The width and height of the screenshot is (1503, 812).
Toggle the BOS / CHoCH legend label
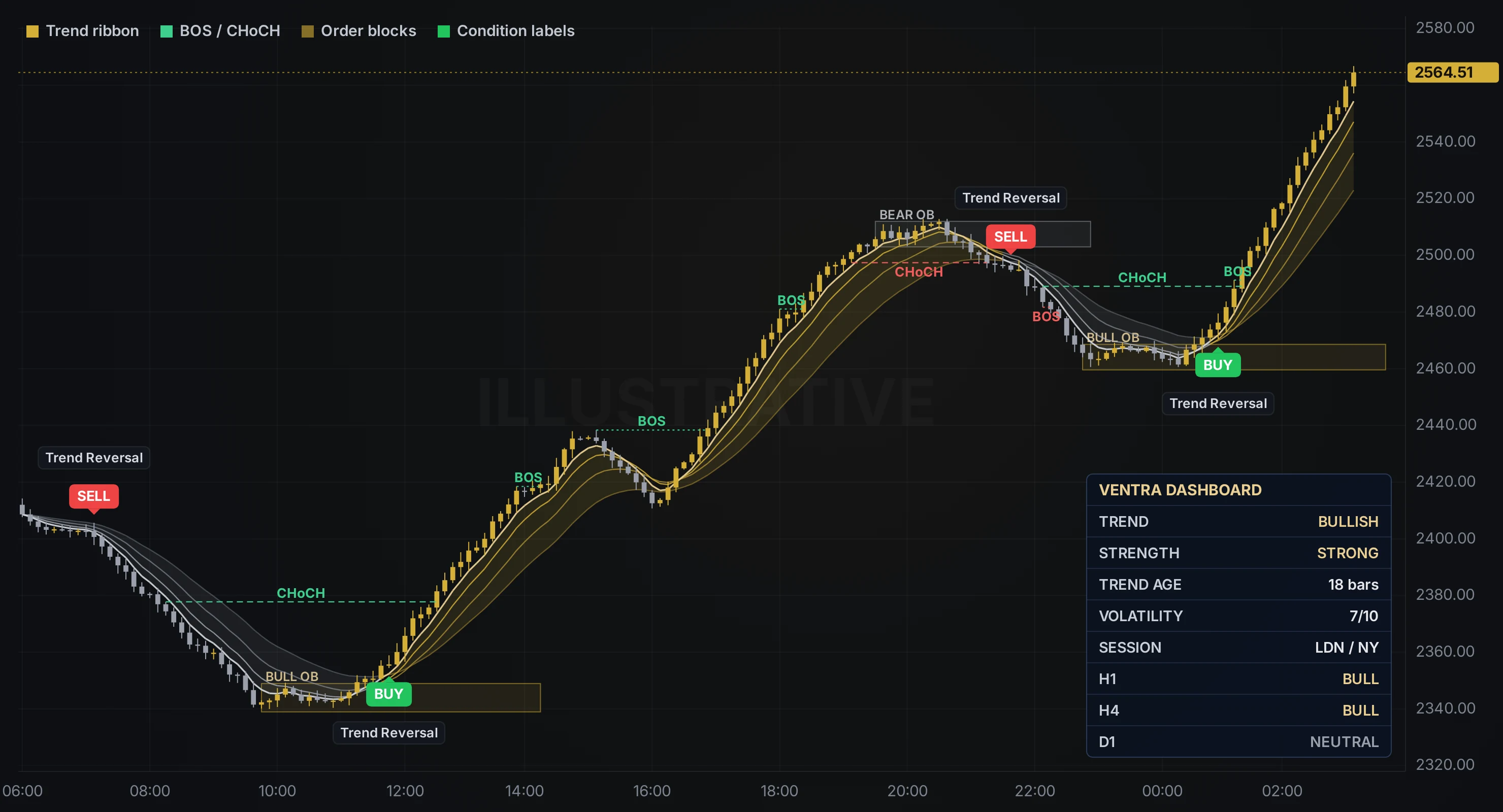(x=230, y=31)
